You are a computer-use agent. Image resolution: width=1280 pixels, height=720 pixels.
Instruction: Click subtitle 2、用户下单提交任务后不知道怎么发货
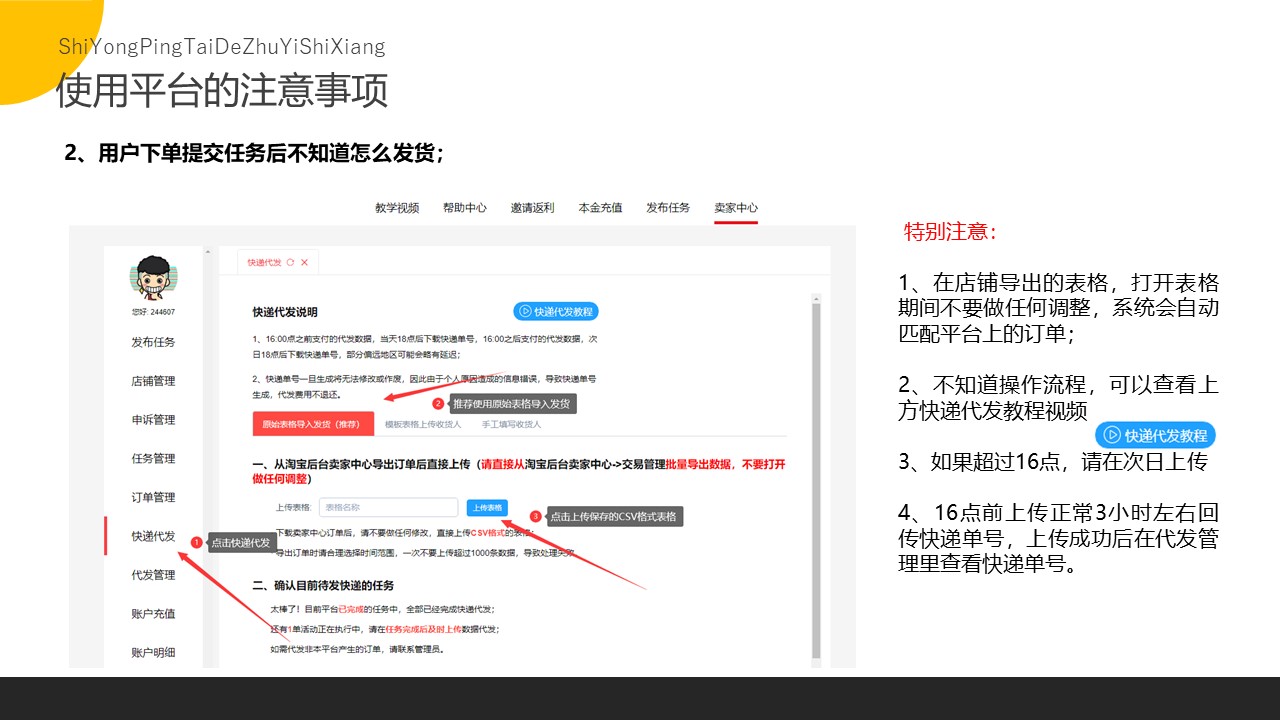(x=255, y=153)
